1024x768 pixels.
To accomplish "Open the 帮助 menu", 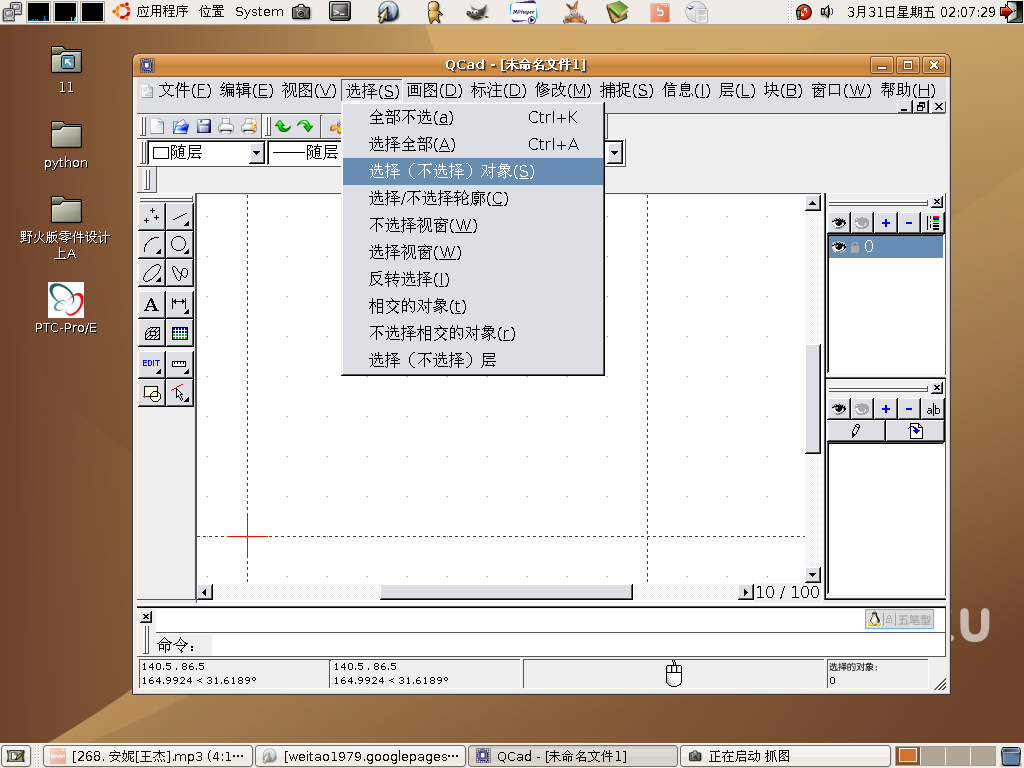I will click(908, 90).
